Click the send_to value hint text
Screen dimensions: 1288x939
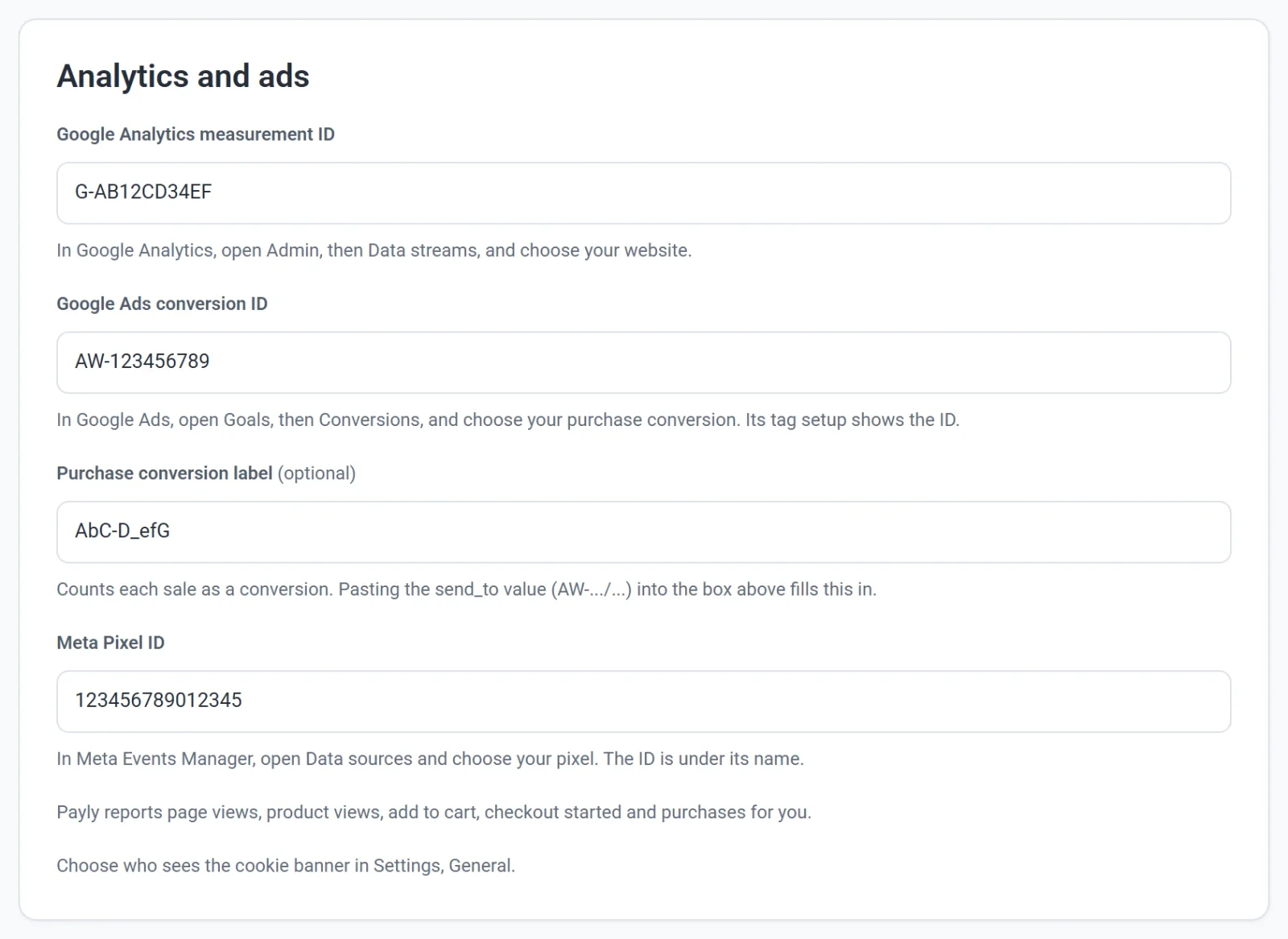click(466, 589)
